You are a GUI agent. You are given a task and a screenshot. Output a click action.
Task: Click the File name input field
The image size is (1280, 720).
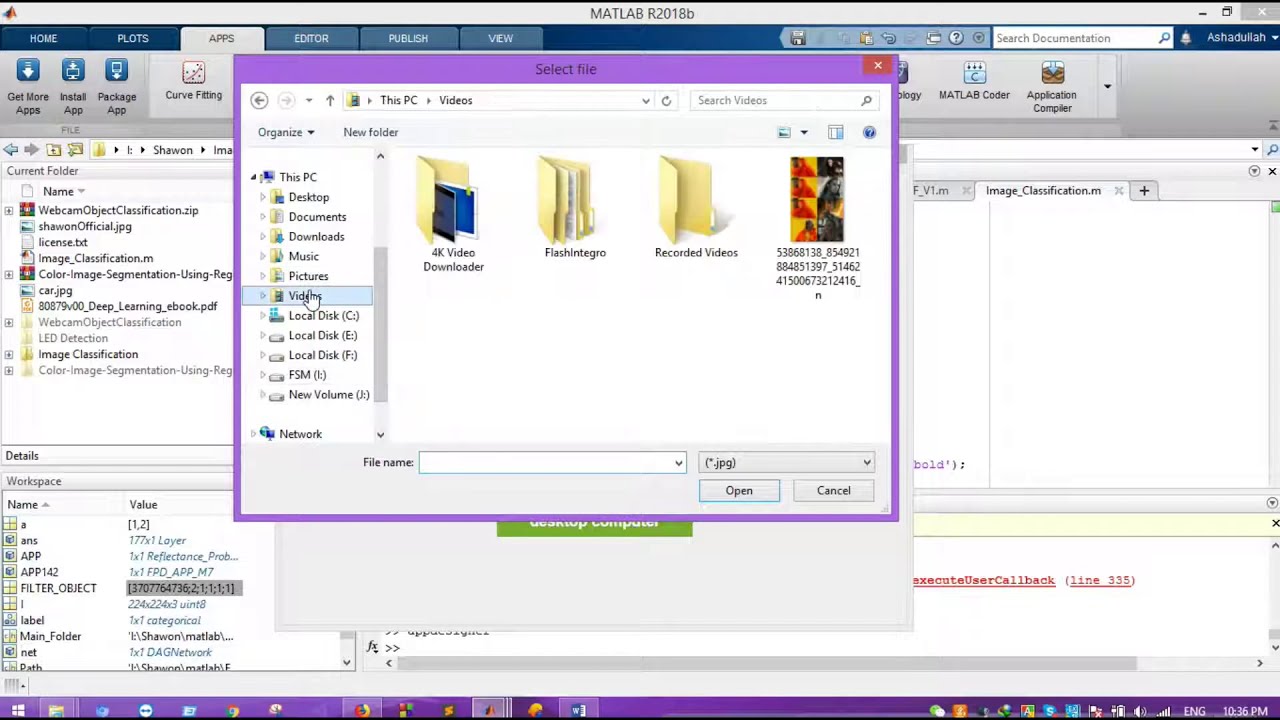(x=545, y=462)
